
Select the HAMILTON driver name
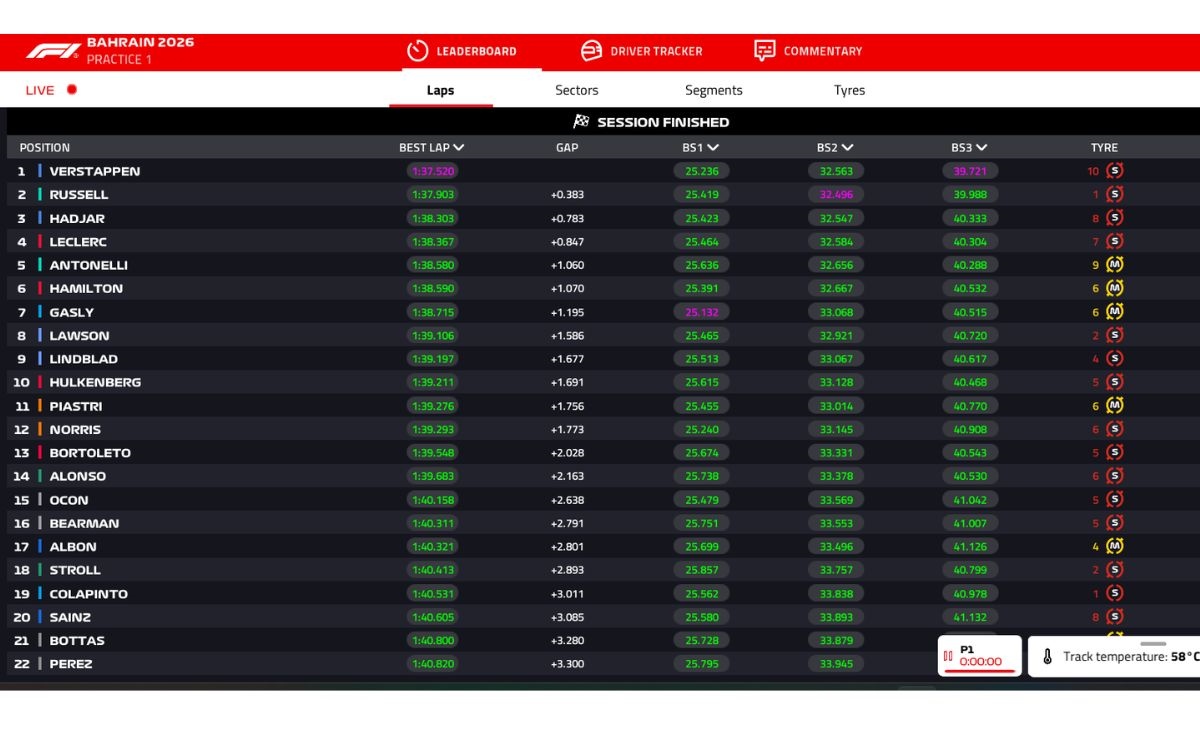click(86, 288)
